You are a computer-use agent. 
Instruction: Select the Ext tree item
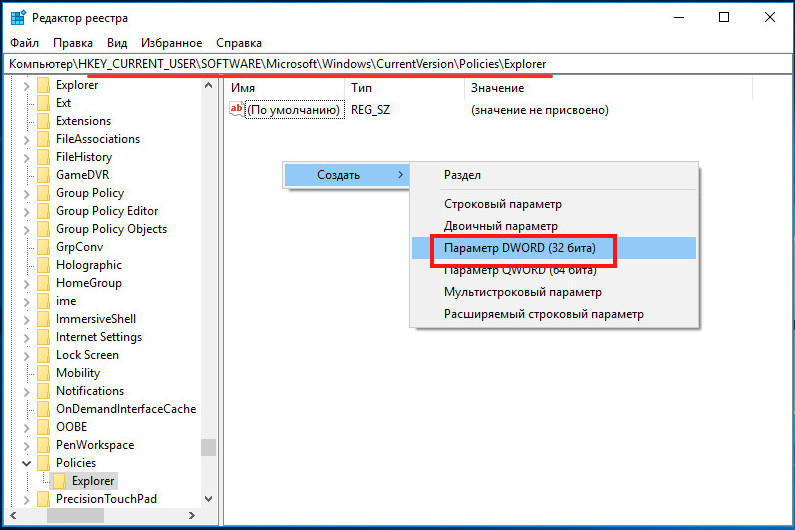point(63,103)
